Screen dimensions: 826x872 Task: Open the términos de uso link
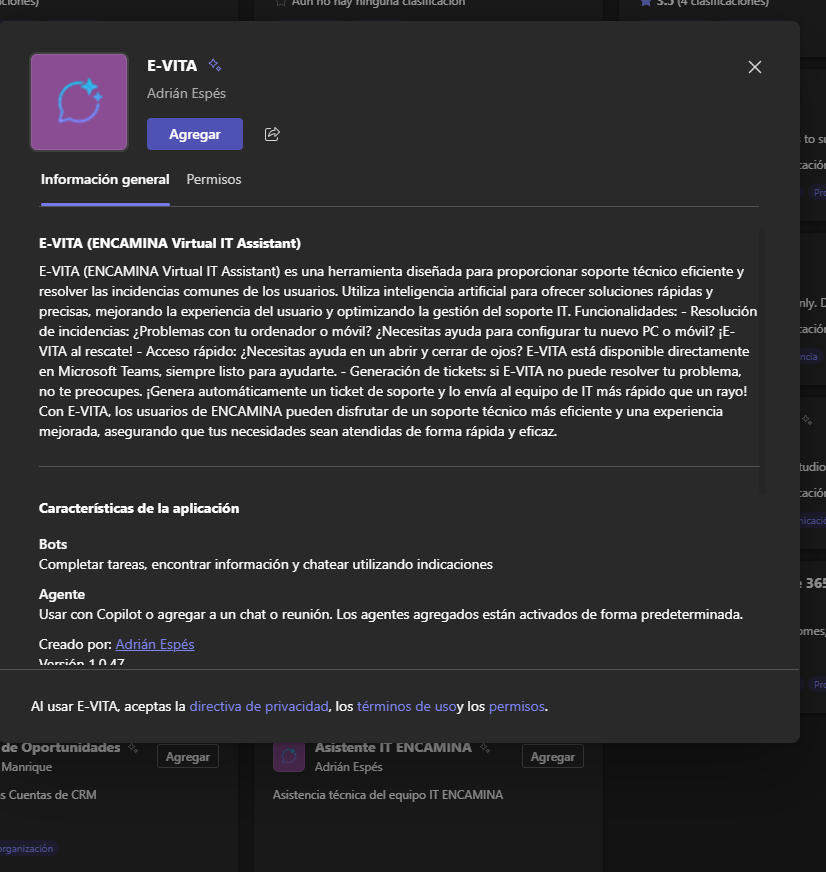pos(407,706)
